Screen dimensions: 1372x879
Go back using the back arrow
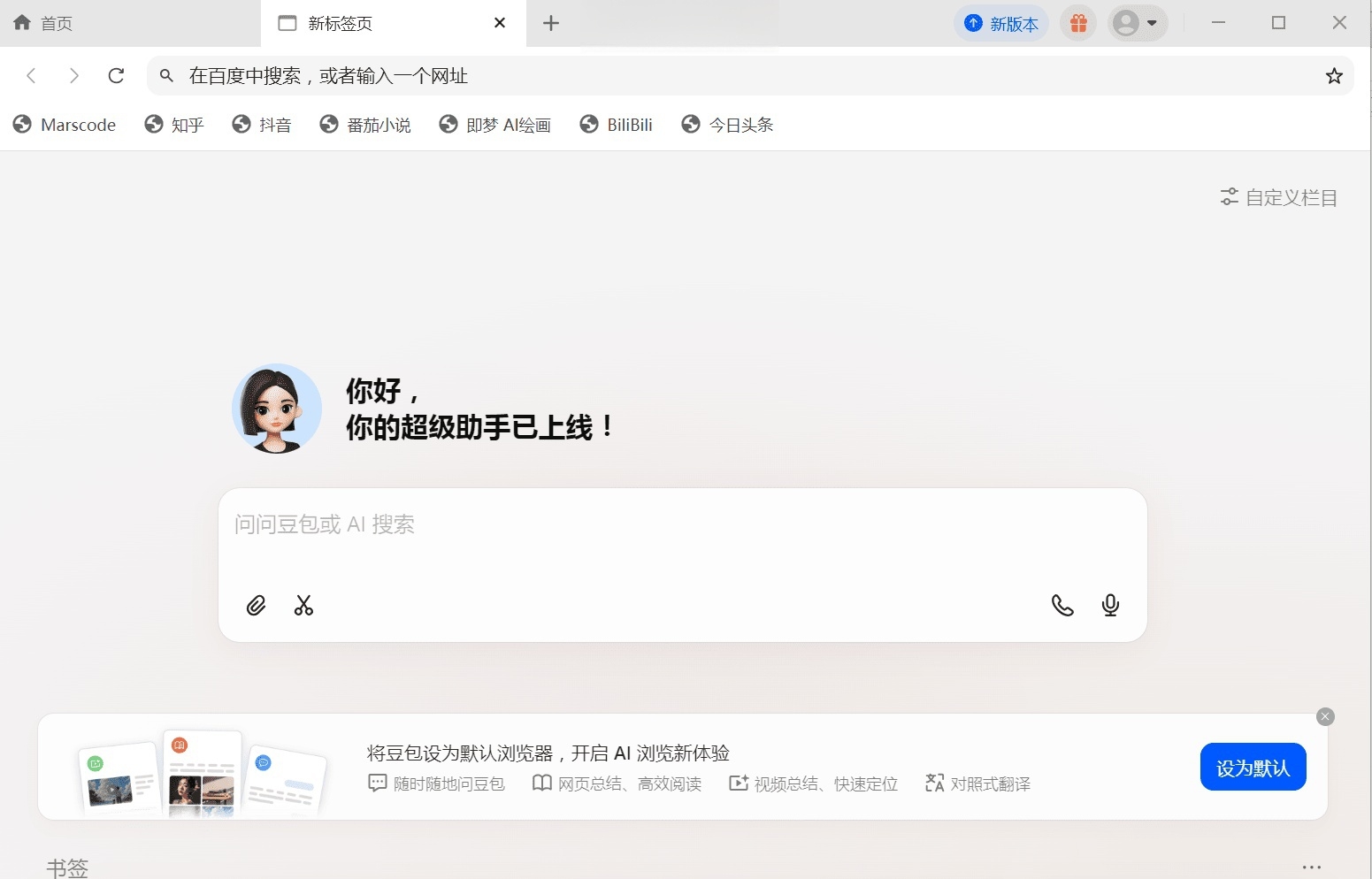click(x=31, y=76)
